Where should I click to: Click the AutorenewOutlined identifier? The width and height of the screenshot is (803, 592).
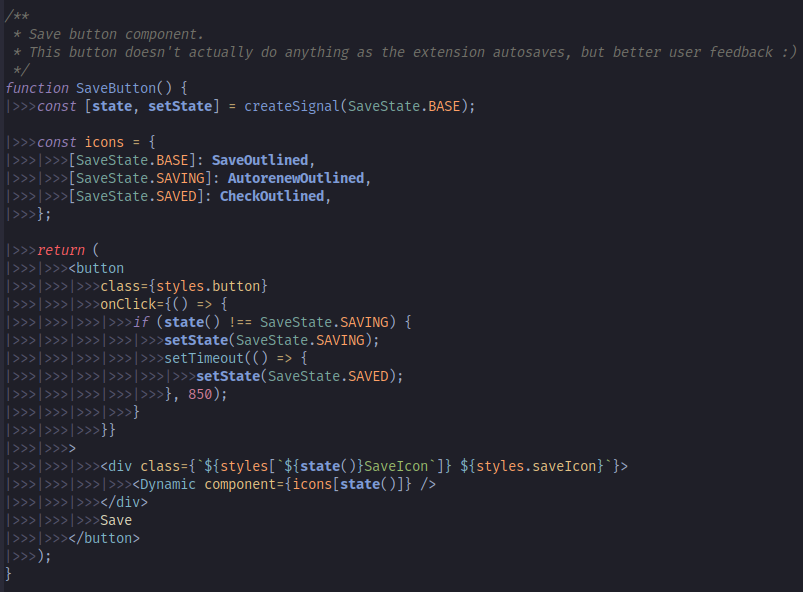click(x=295, y=178)
